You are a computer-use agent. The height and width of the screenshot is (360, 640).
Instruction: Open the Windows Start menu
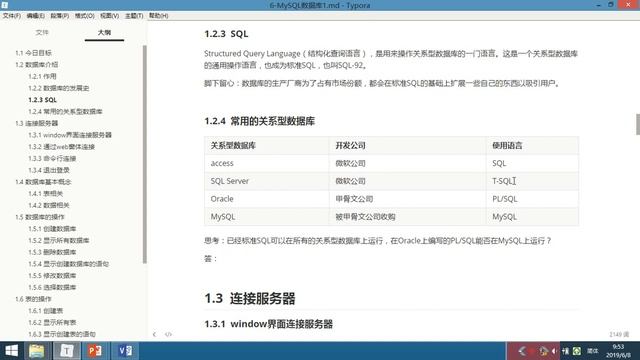[x=11, y=351]
